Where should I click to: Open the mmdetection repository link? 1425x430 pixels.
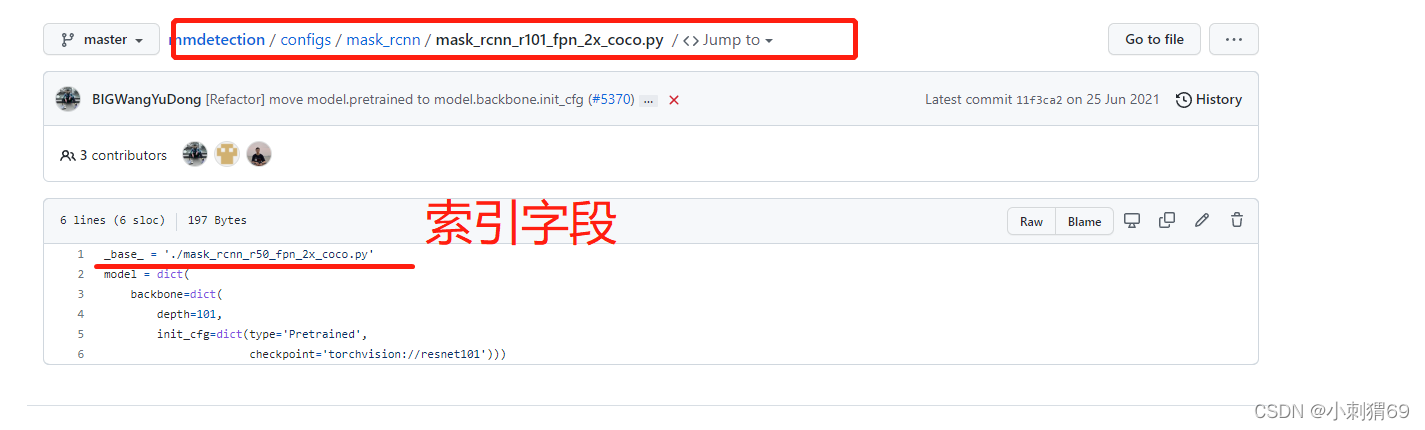coord(218,40)
